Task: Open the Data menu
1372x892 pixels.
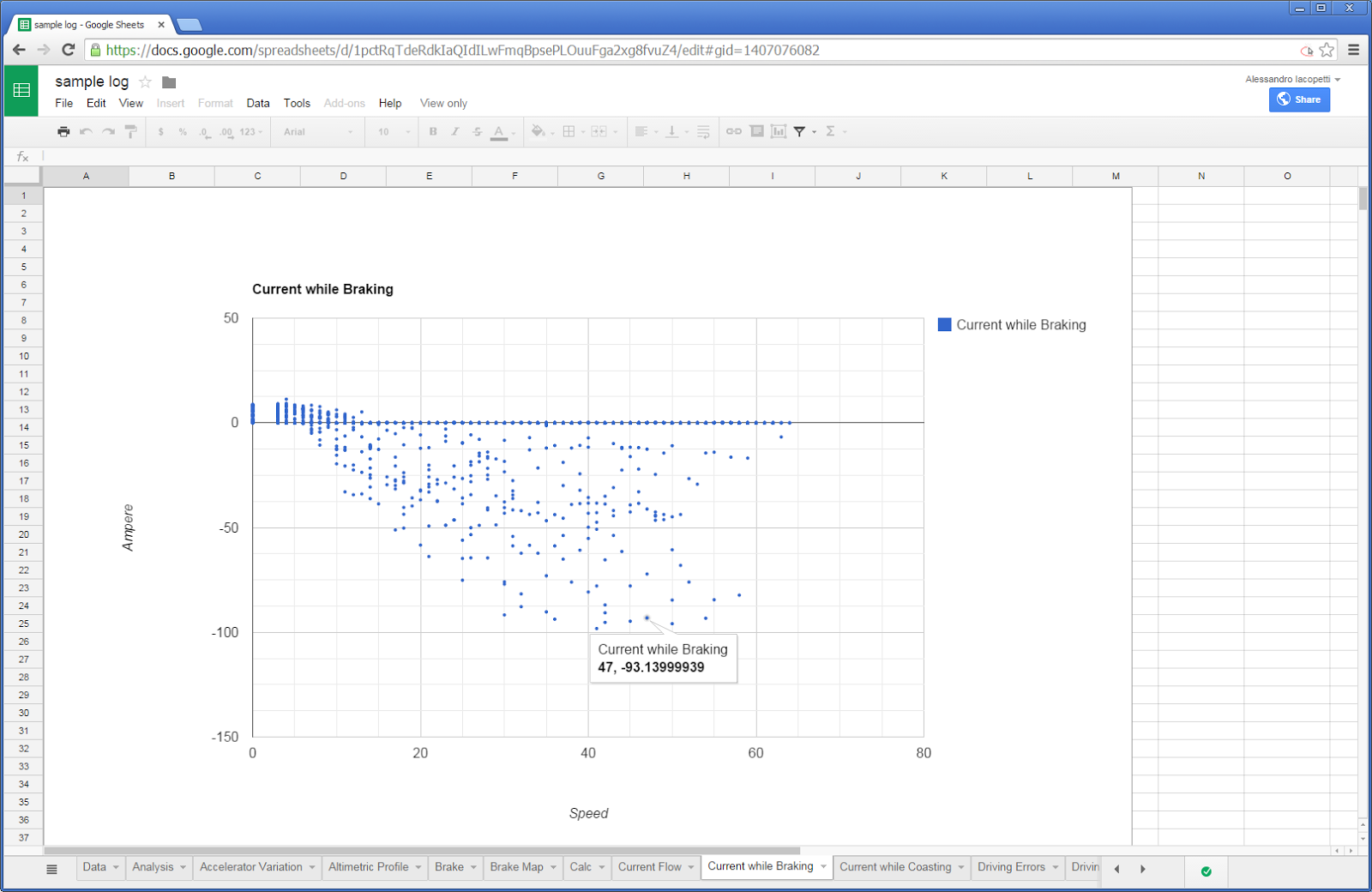Action: (257, 103)
